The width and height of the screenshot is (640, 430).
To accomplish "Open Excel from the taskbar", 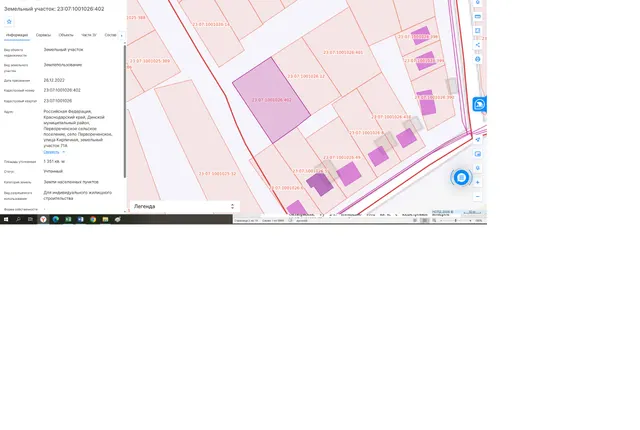I will click(68, 219).
